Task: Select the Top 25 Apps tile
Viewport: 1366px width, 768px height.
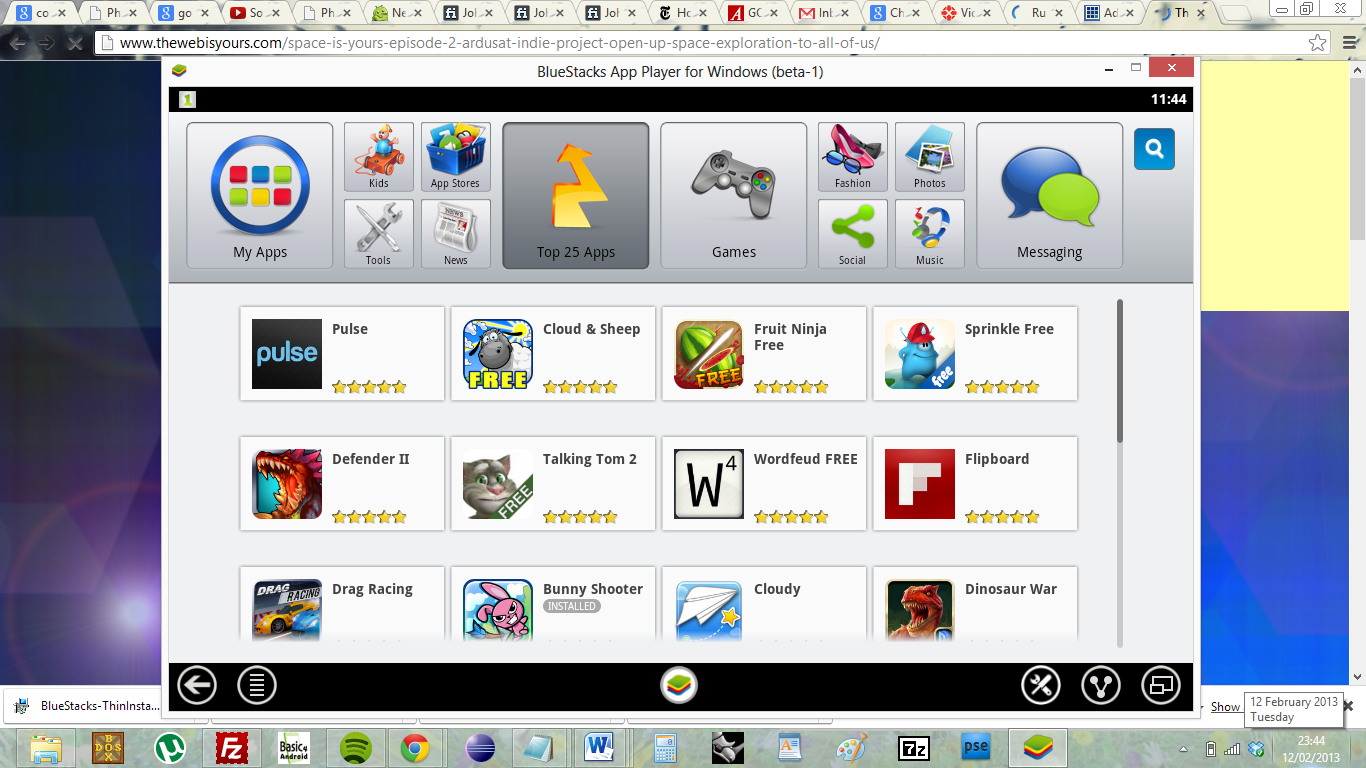Action: tap(576, 196)
